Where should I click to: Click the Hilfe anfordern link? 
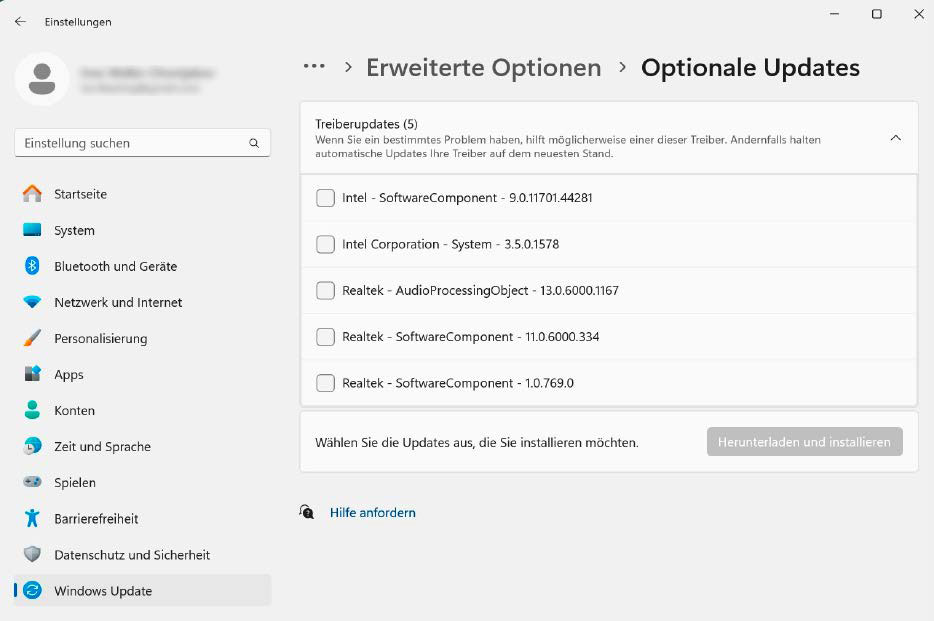click(x=372, y=512)
